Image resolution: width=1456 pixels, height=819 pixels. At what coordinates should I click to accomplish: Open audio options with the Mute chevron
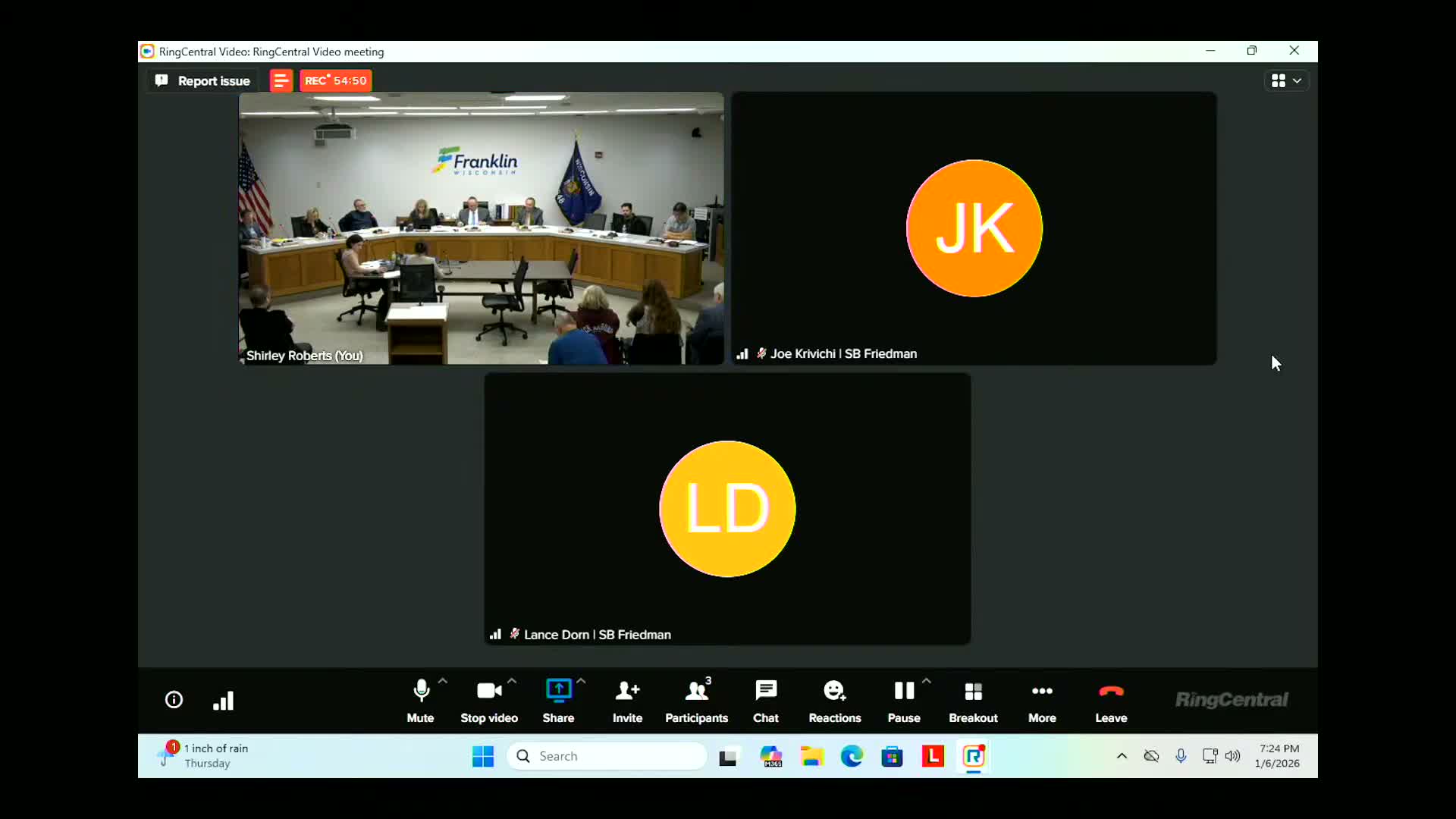pos(444,680)
